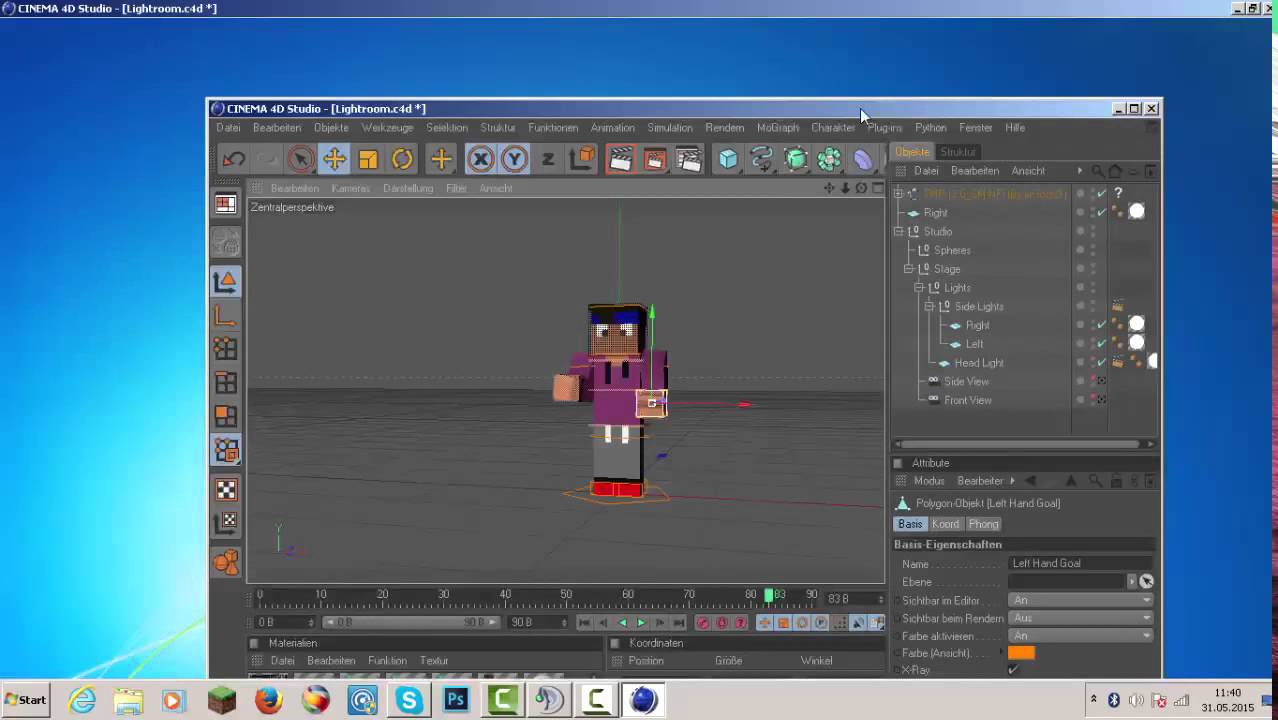Open the spline tools icon
This screenshot has height=720, width=1278.
point(762,159)
